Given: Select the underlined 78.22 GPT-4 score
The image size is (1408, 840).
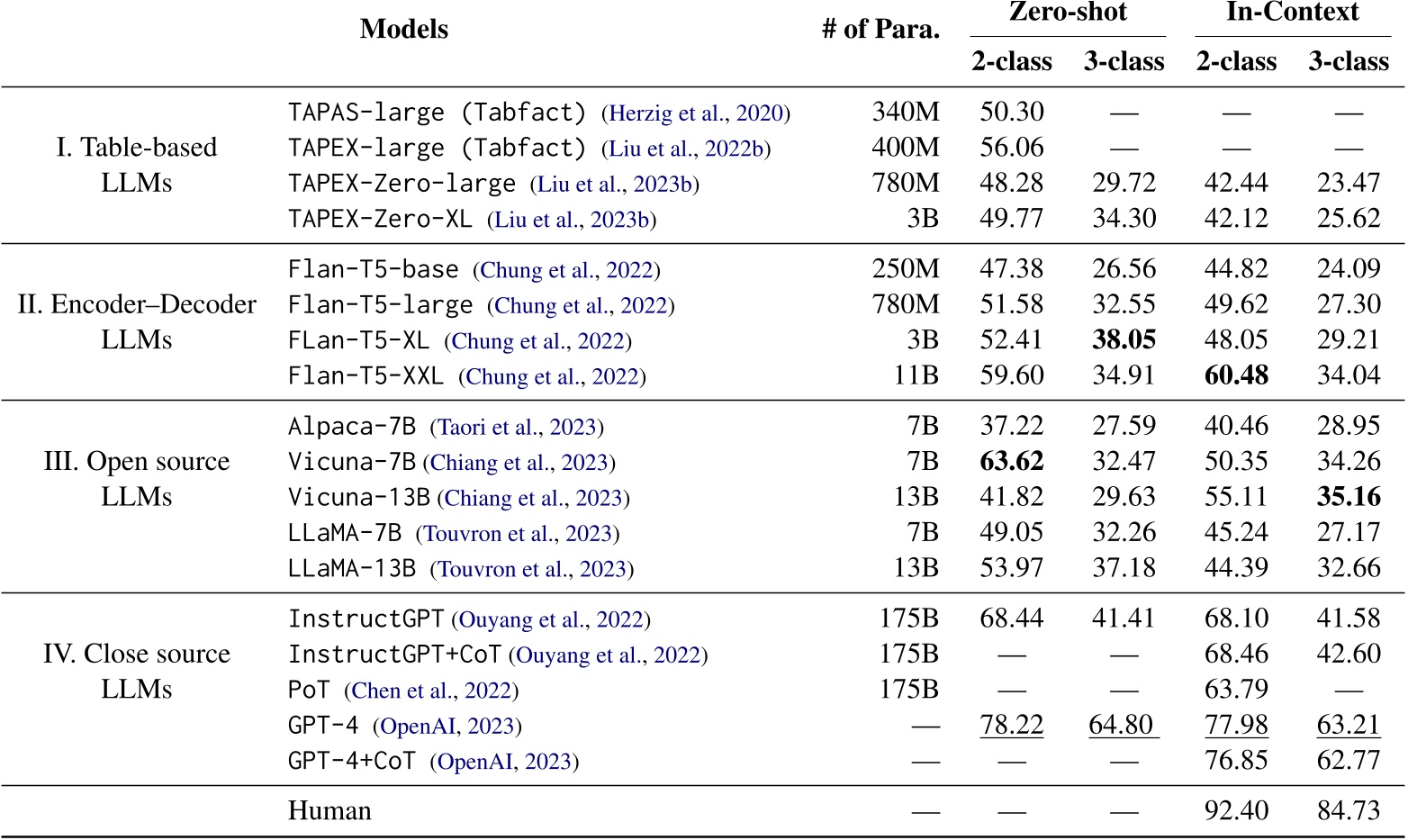Looking at the screenshot, I should [x=1012, y=725].
